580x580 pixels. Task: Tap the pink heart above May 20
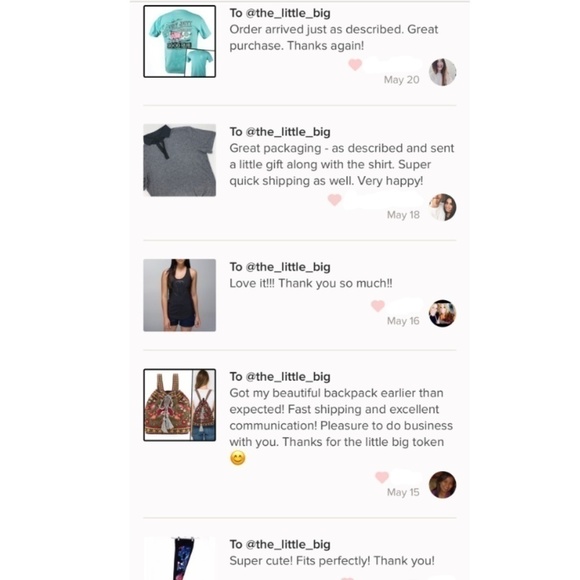point(355,65)
